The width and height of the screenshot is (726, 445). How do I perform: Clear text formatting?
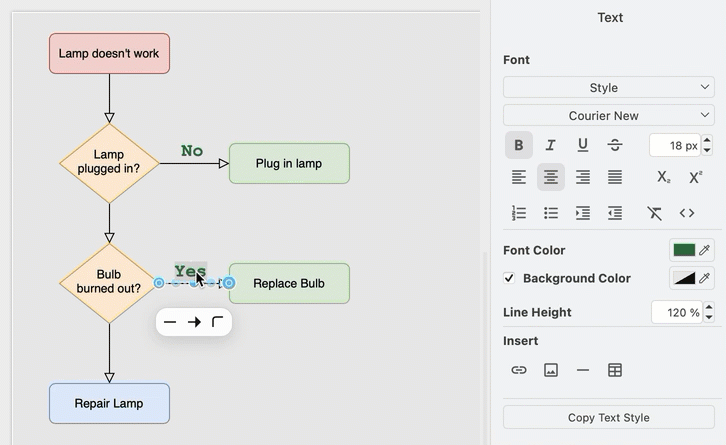tap(654, 213)
